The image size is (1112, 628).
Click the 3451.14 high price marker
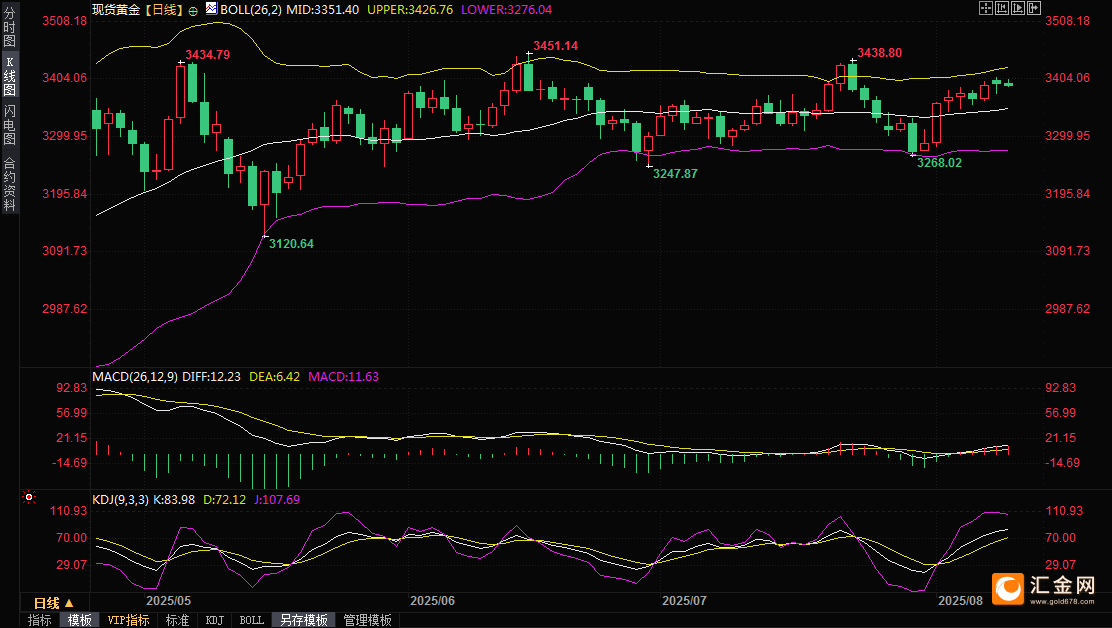(555, 45)
